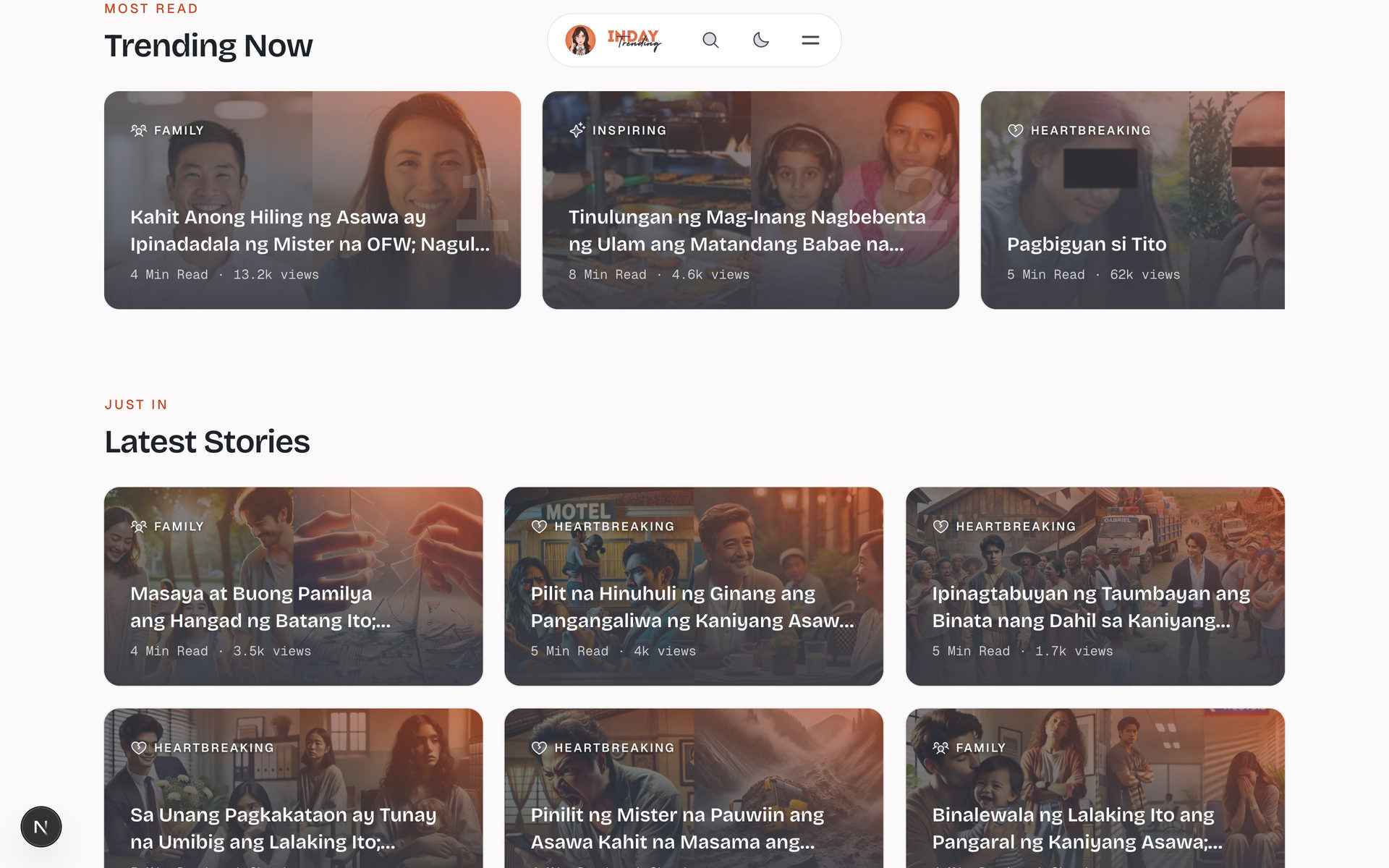Click heart icon on Pinilit ng Mister card
This screenshot has height=868, width=1389.
click(539, 748)
